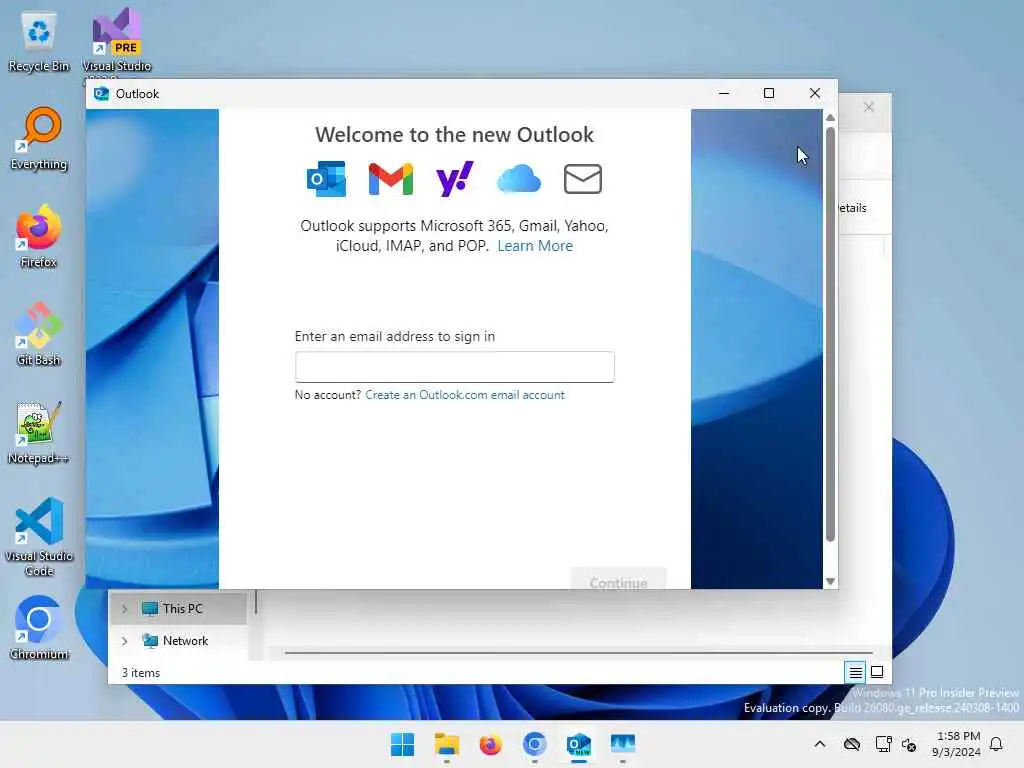This screenshot has height=768, width=1024.
Task: Select the Everything desktop shortcut
Action: point(39,138)
